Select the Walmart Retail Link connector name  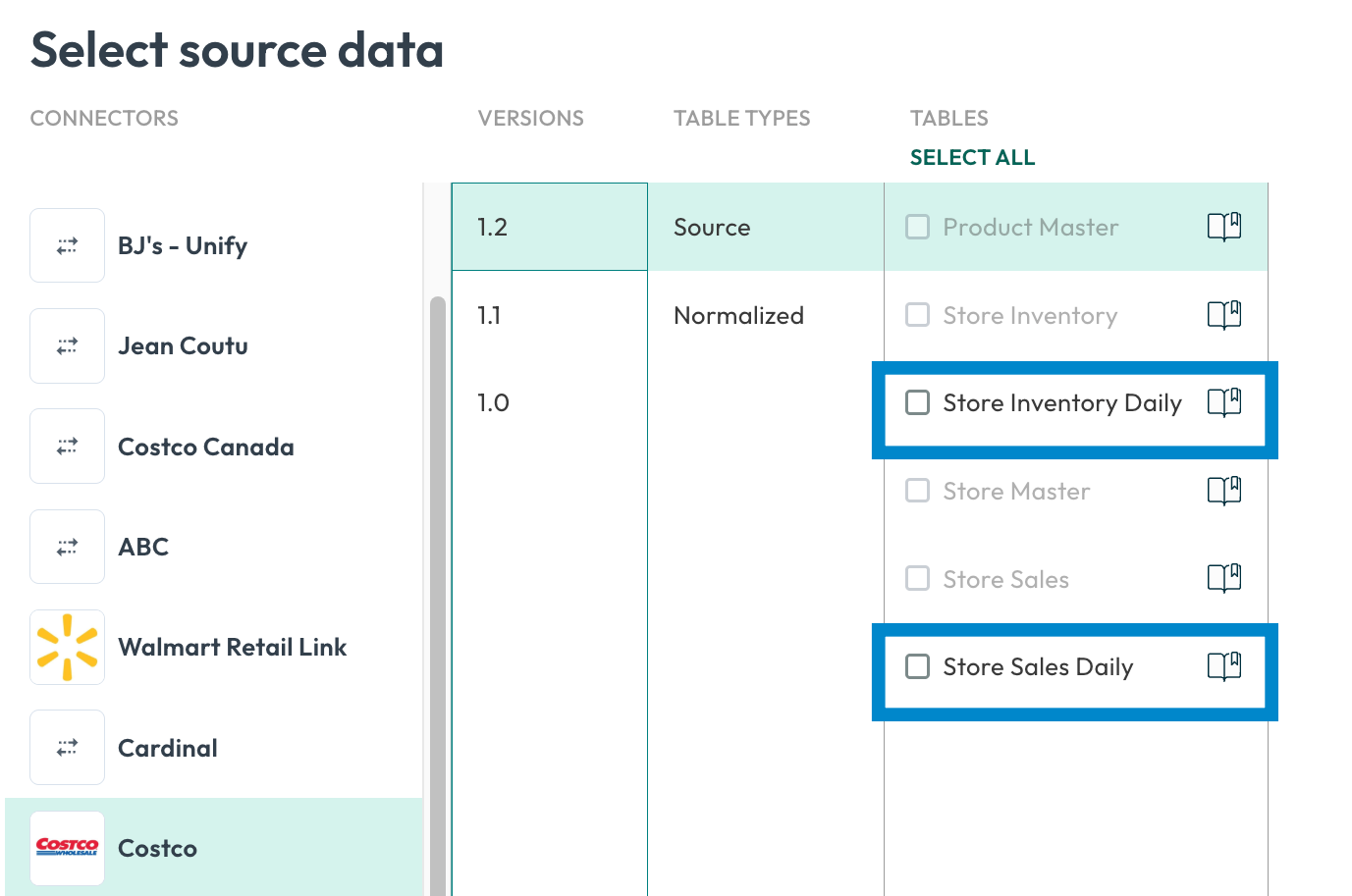(233, 647)
